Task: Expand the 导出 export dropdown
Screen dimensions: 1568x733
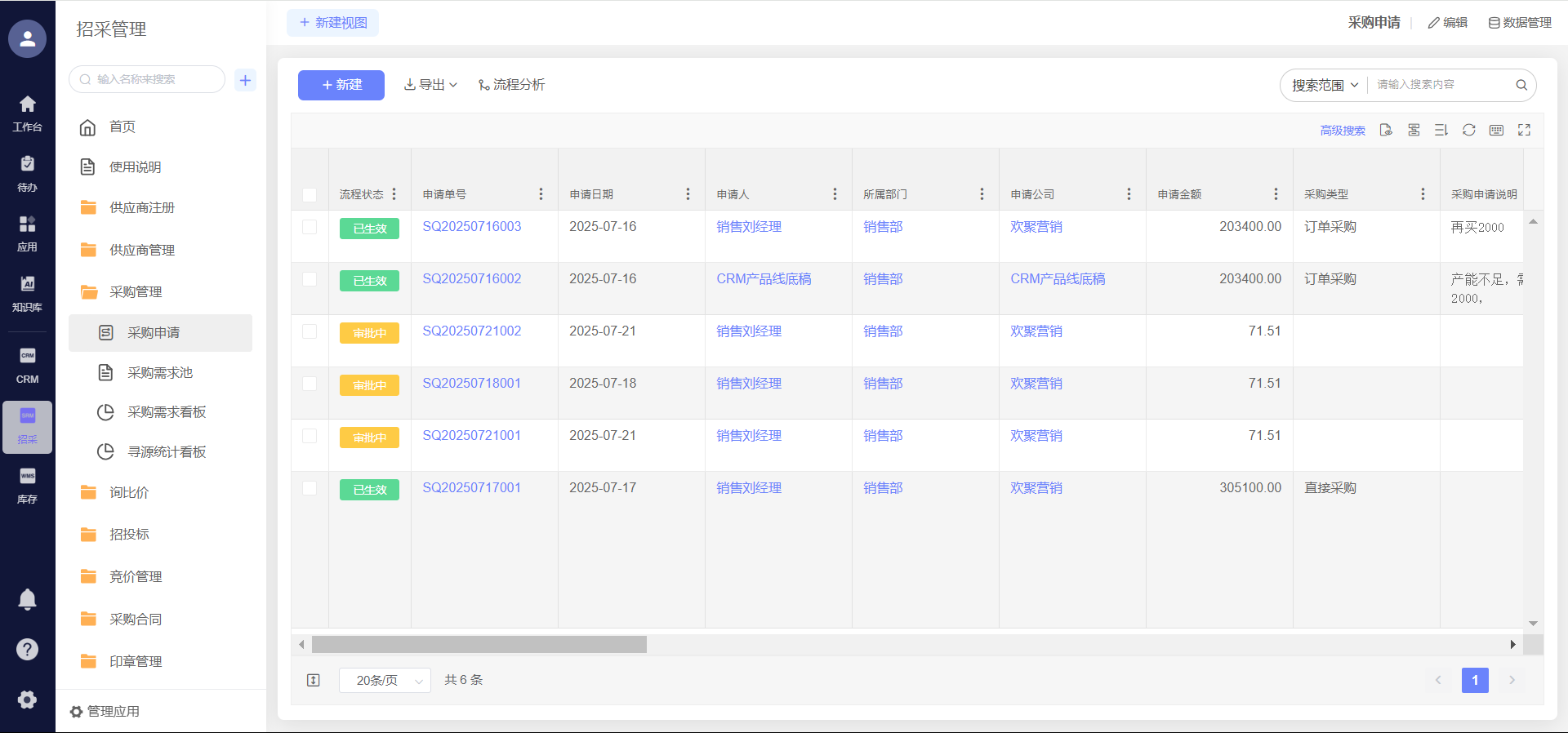Action: (430, 85)
